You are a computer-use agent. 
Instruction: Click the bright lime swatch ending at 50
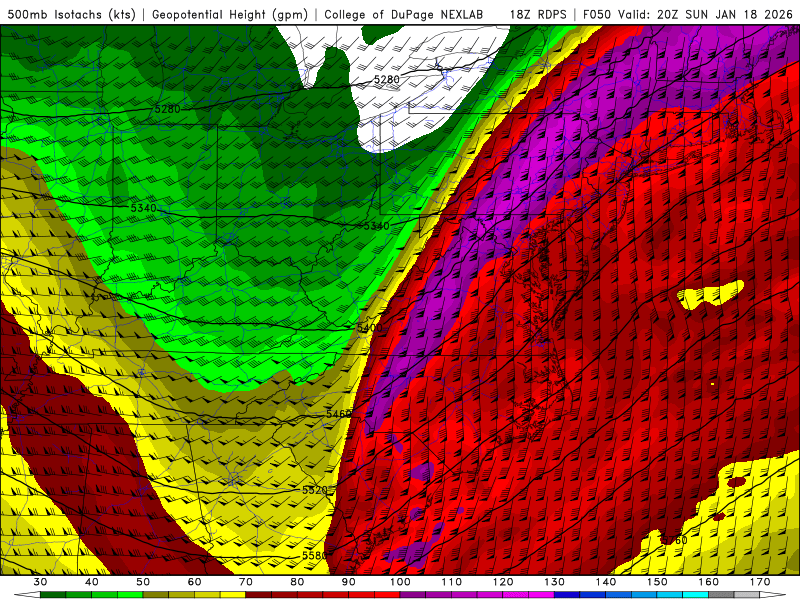point(130,595)
